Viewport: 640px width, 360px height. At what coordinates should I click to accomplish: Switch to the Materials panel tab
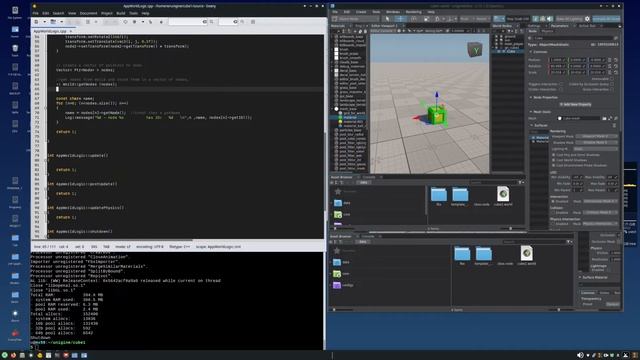[338, 26]
